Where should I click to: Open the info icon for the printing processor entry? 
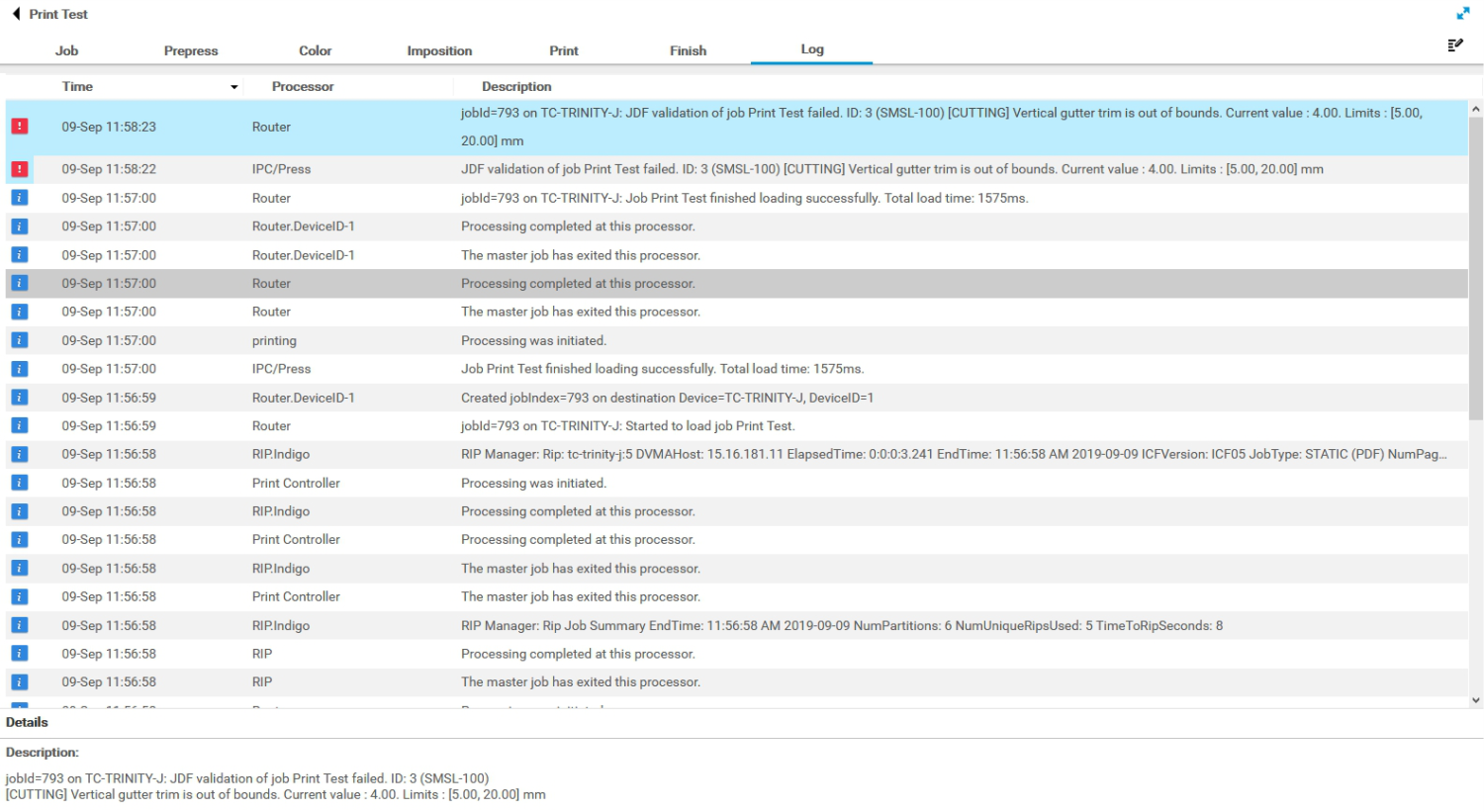(19, 339)
